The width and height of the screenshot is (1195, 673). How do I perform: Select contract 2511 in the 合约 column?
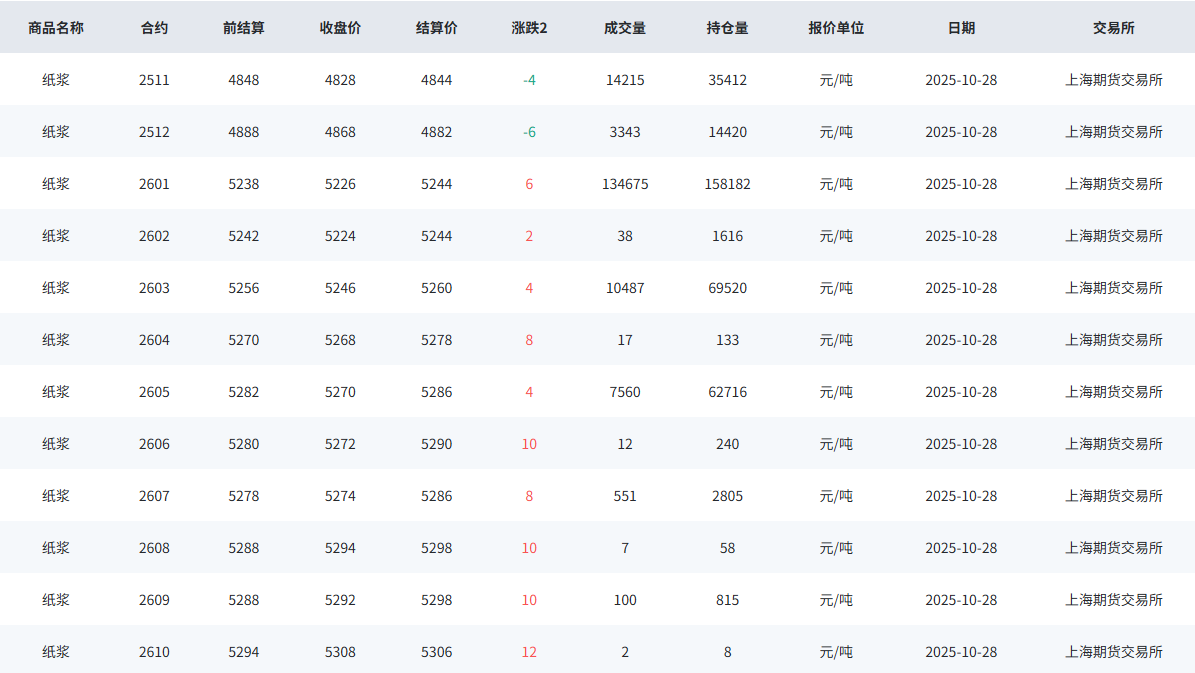pyautogui.click(x=154, y=80)
